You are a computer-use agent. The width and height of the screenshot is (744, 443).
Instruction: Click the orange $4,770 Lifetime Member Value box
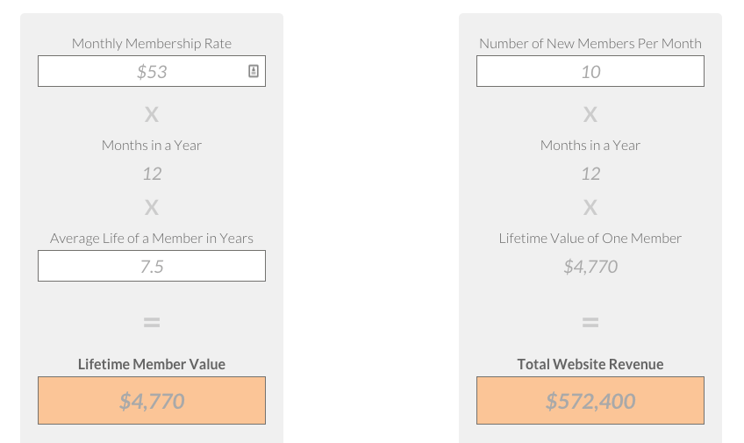(152, 400)
